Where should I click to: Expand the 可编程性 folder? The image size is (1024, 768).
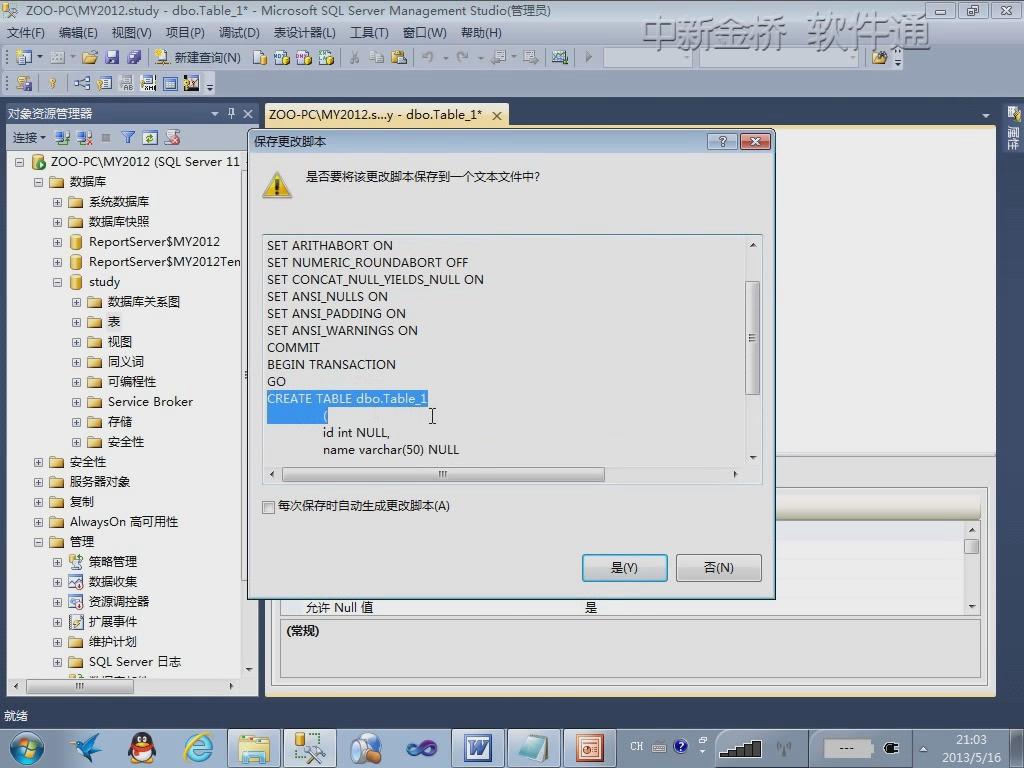(x=76, y=382)
